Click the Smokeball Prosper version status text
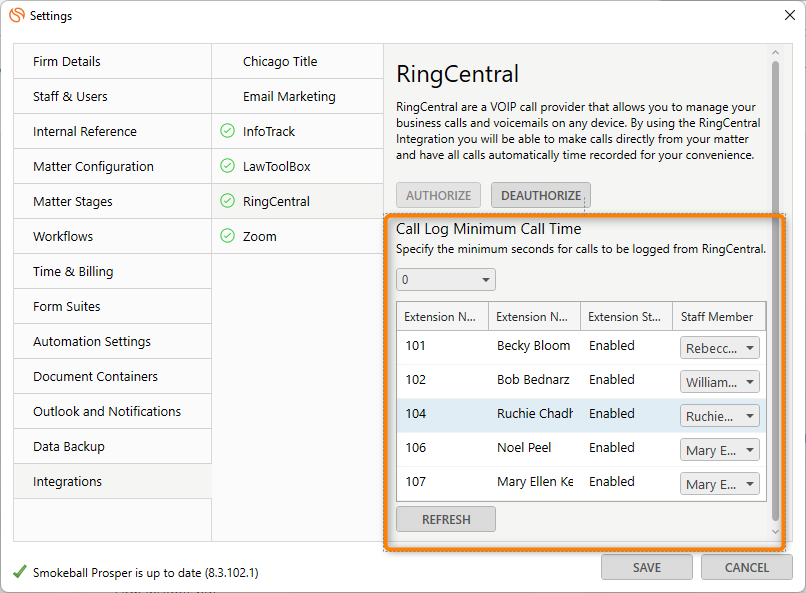 [145, 572]
